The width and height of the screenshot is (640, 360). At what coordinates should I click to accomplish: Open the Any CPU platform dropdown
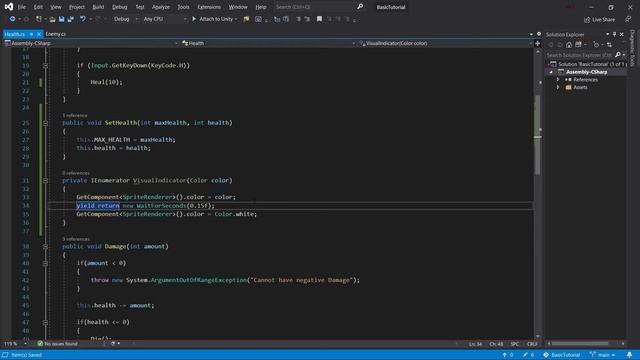pos(164,19)
